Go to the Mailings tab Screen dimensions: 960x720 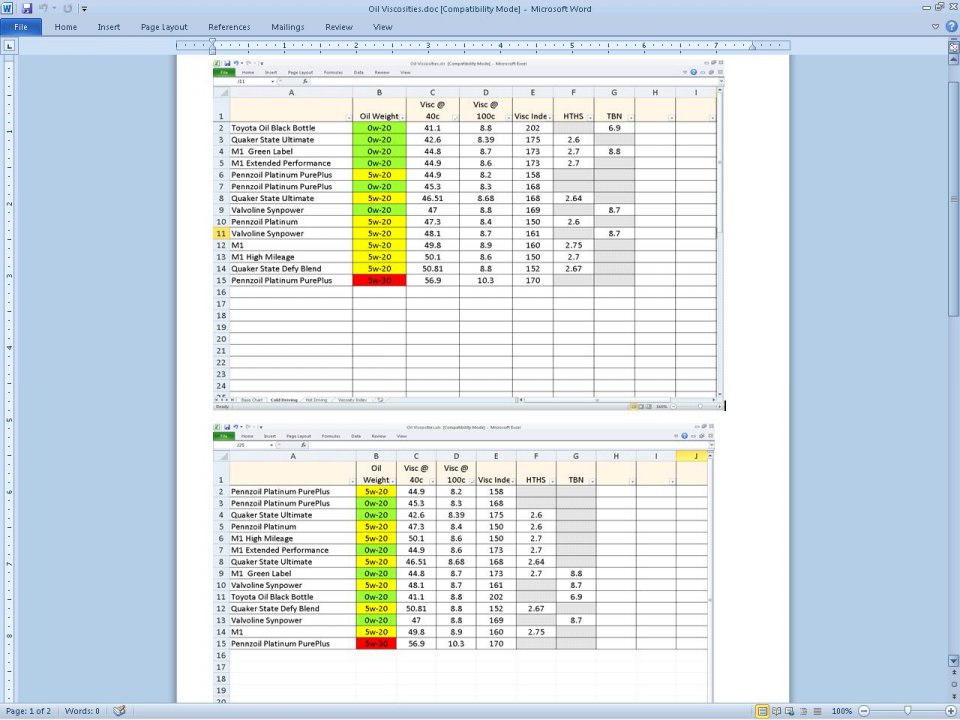[288, 27]
